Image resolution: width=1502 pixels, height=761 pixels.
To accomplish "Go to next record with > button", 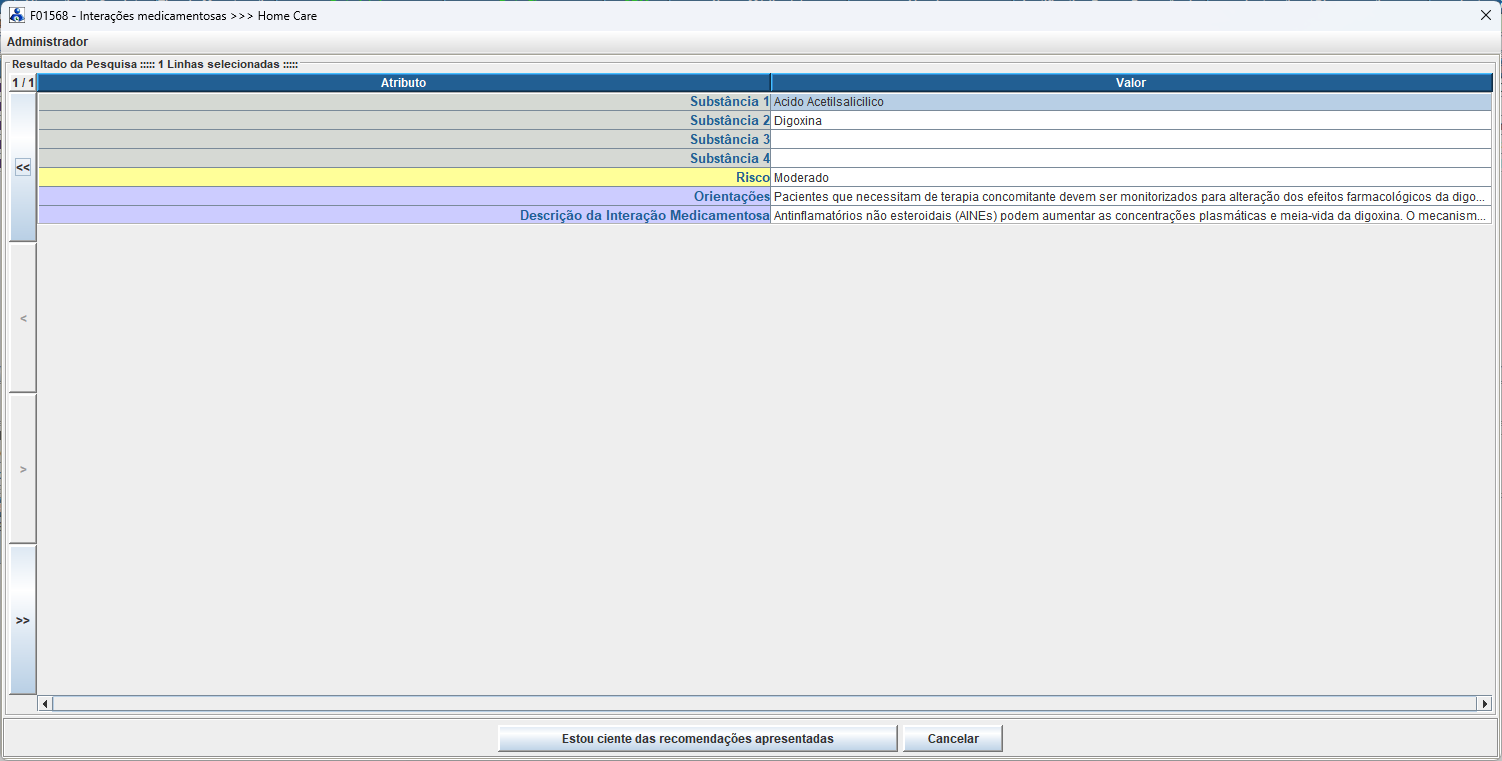I will click(23, 469).
